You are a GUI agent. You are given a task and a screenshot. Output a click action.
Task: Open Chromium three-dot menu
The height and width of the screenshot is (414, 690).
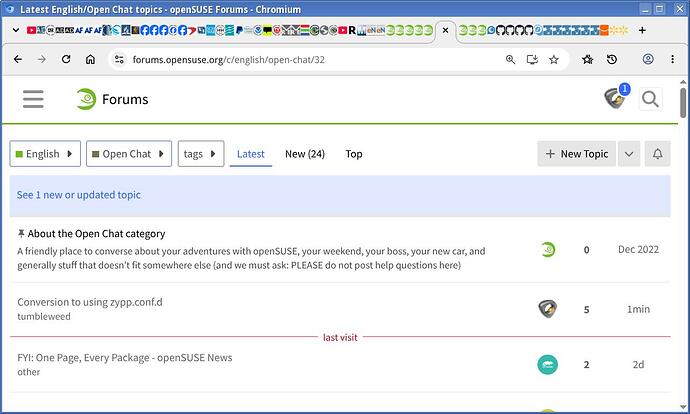(672, 59)
